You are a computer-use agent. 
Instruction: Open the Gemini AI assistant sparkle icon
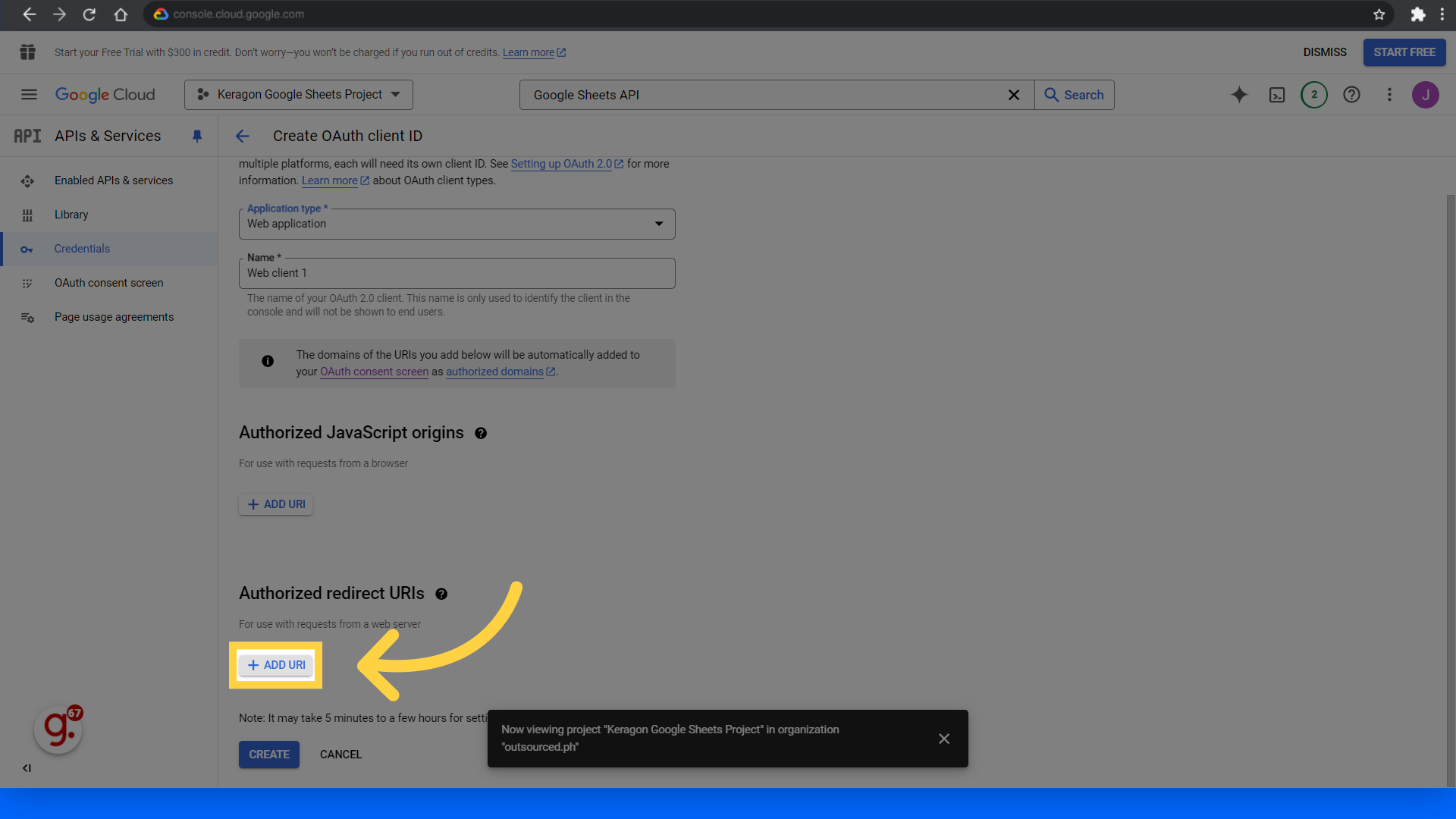coord(1239,95)
